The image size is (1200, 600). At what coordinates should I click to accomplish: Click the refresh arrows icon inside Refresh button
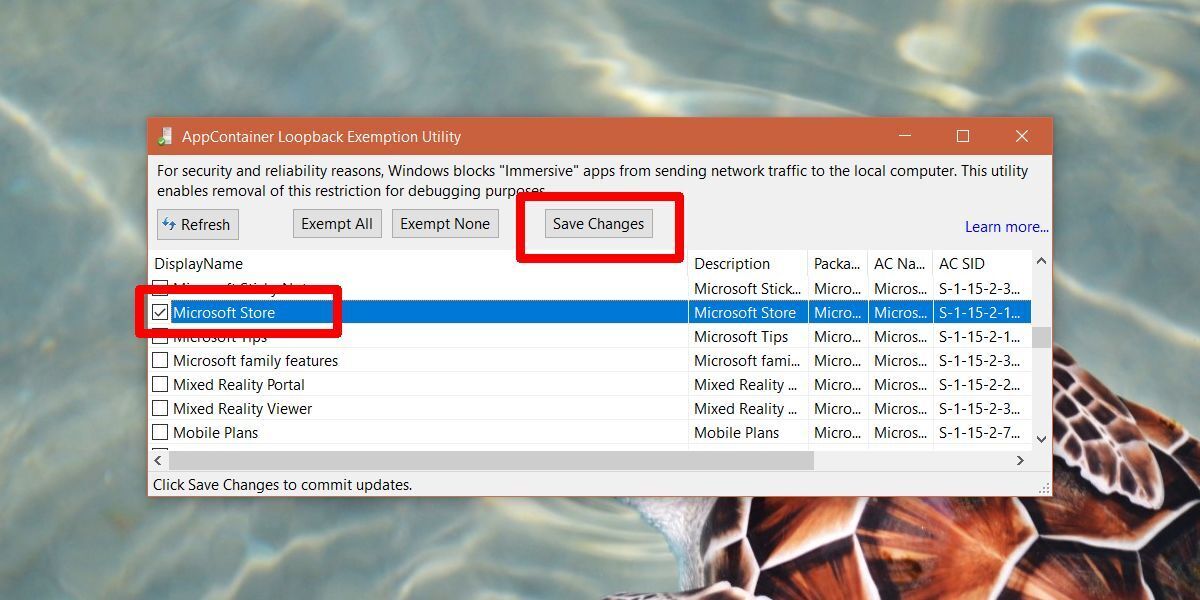point(168,224)
